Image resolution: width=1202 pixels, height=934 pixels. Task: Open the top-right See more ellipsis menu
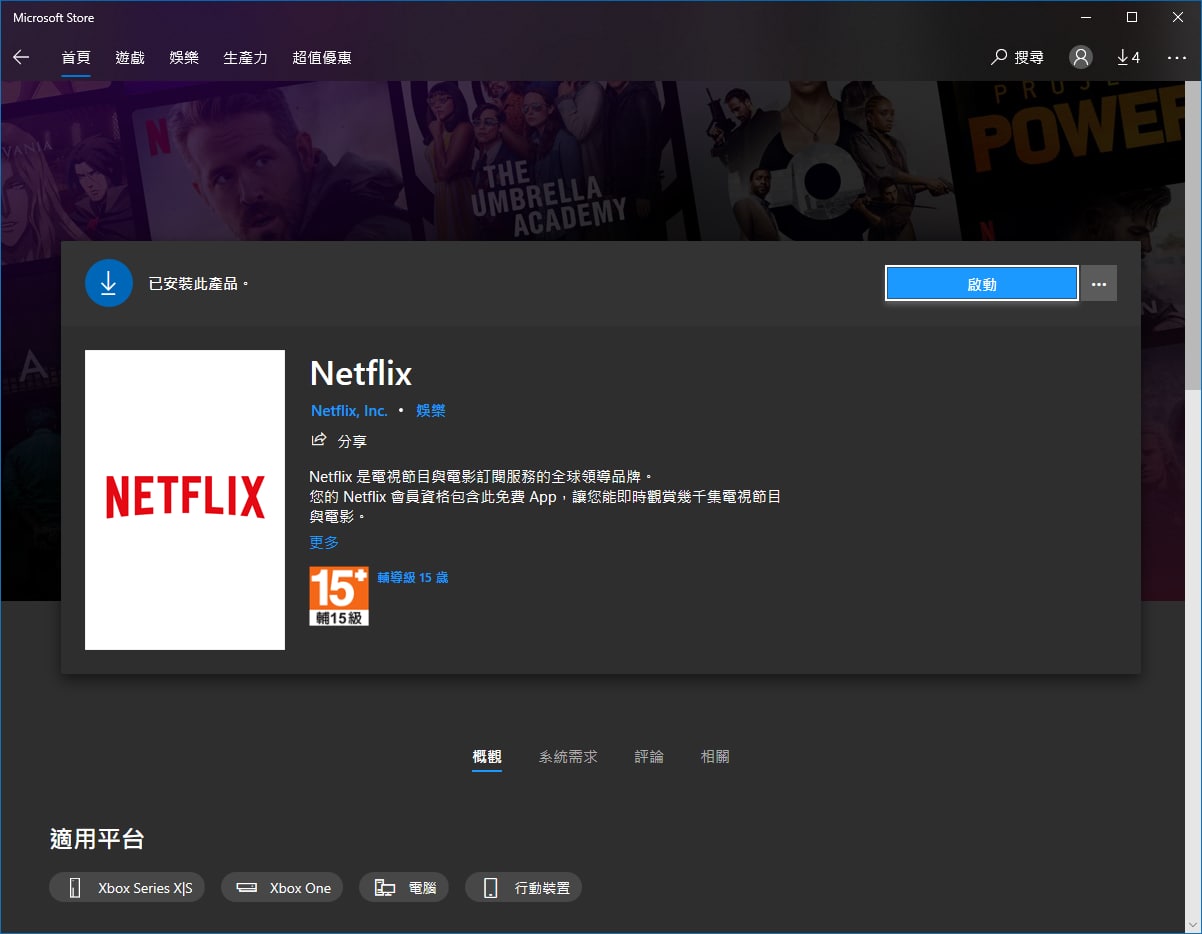(1176, 58)
